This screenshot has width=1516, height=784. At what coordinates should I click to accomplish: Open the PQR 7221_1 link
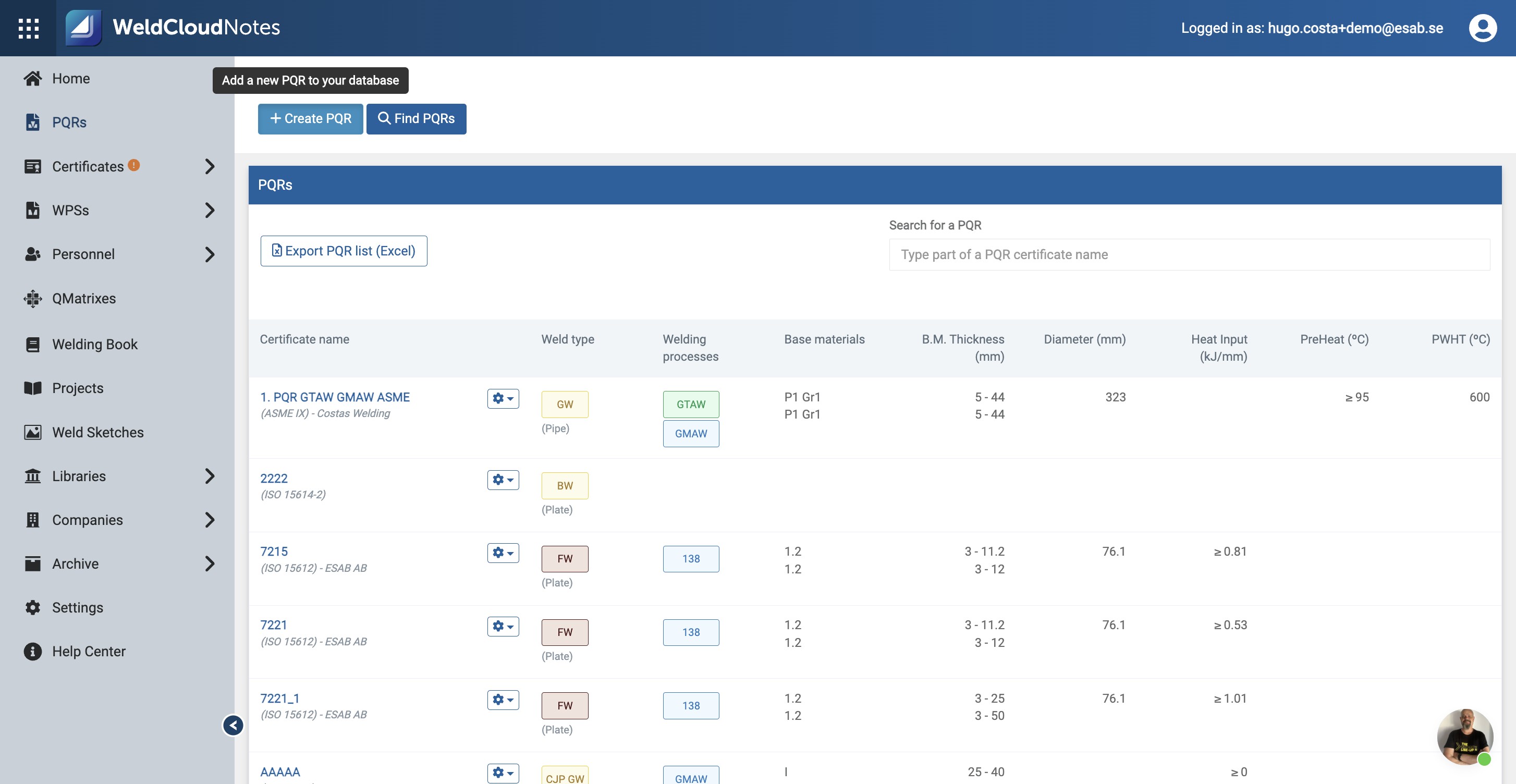click(279, 699)
